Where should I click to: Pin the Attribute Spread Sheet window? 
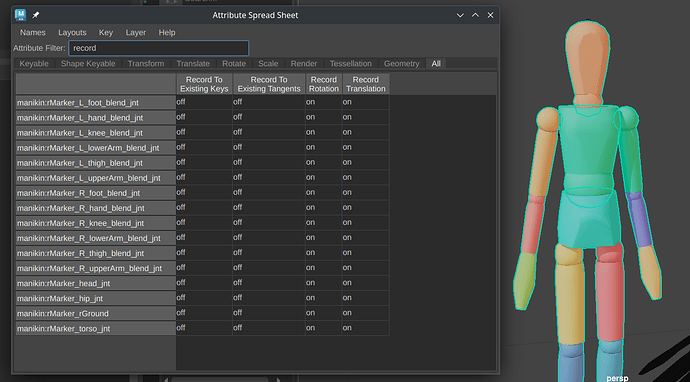(36, 15)
